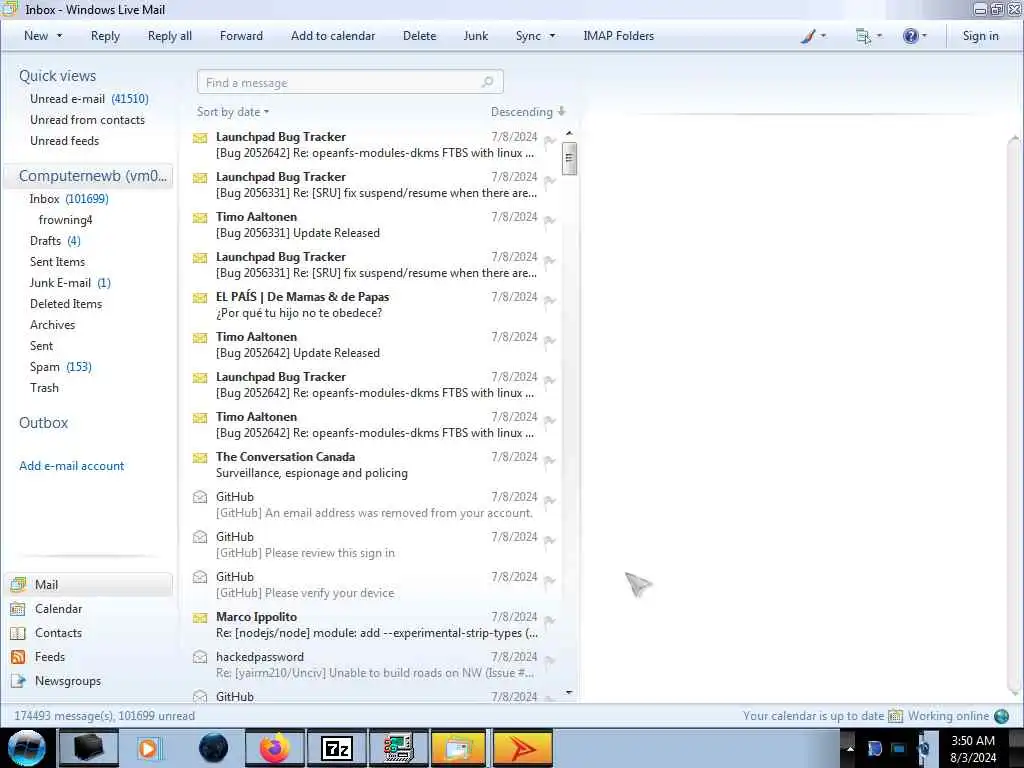Click envelope icon of EL PAÍS message
This screenshot has width=1024, height=768.
(x=200, y=298)
